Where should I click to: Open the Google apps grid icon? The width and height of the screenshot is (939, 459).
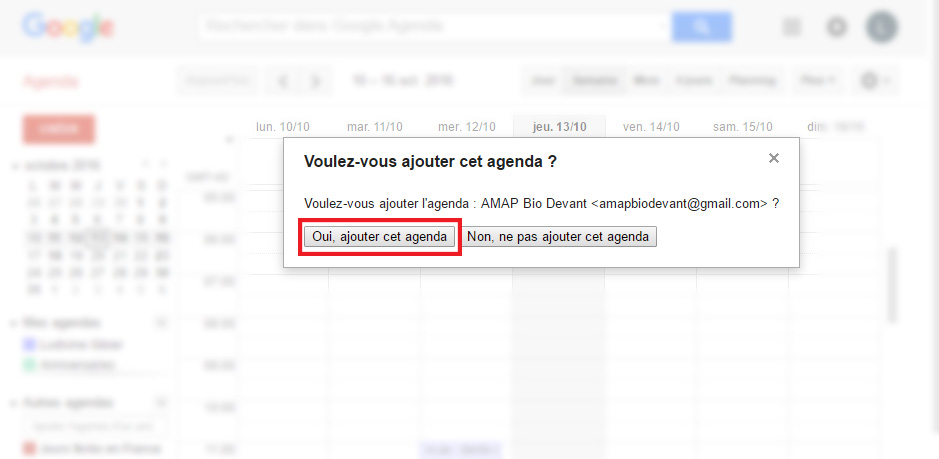[x=792, y=27]
